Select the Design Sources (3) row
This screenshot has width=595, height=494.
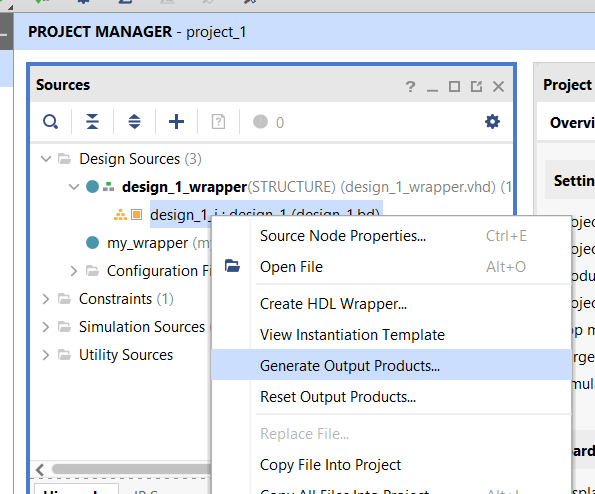point(140,159)
